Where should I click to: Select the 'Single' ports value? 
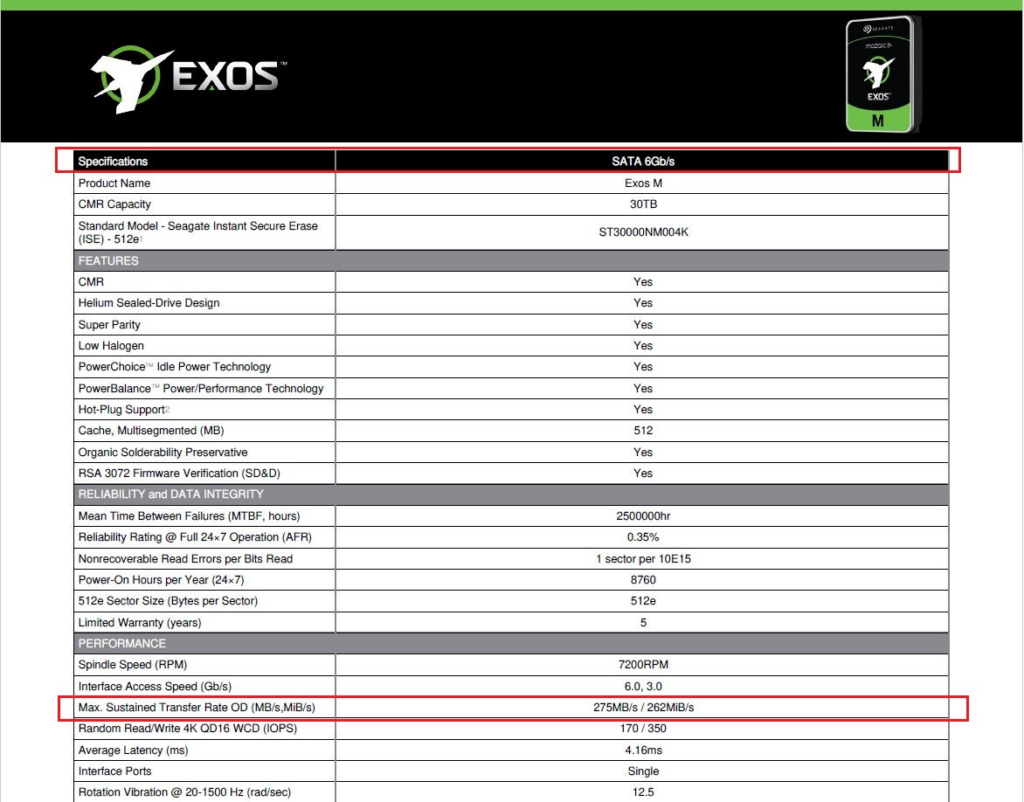pos(643,771)
